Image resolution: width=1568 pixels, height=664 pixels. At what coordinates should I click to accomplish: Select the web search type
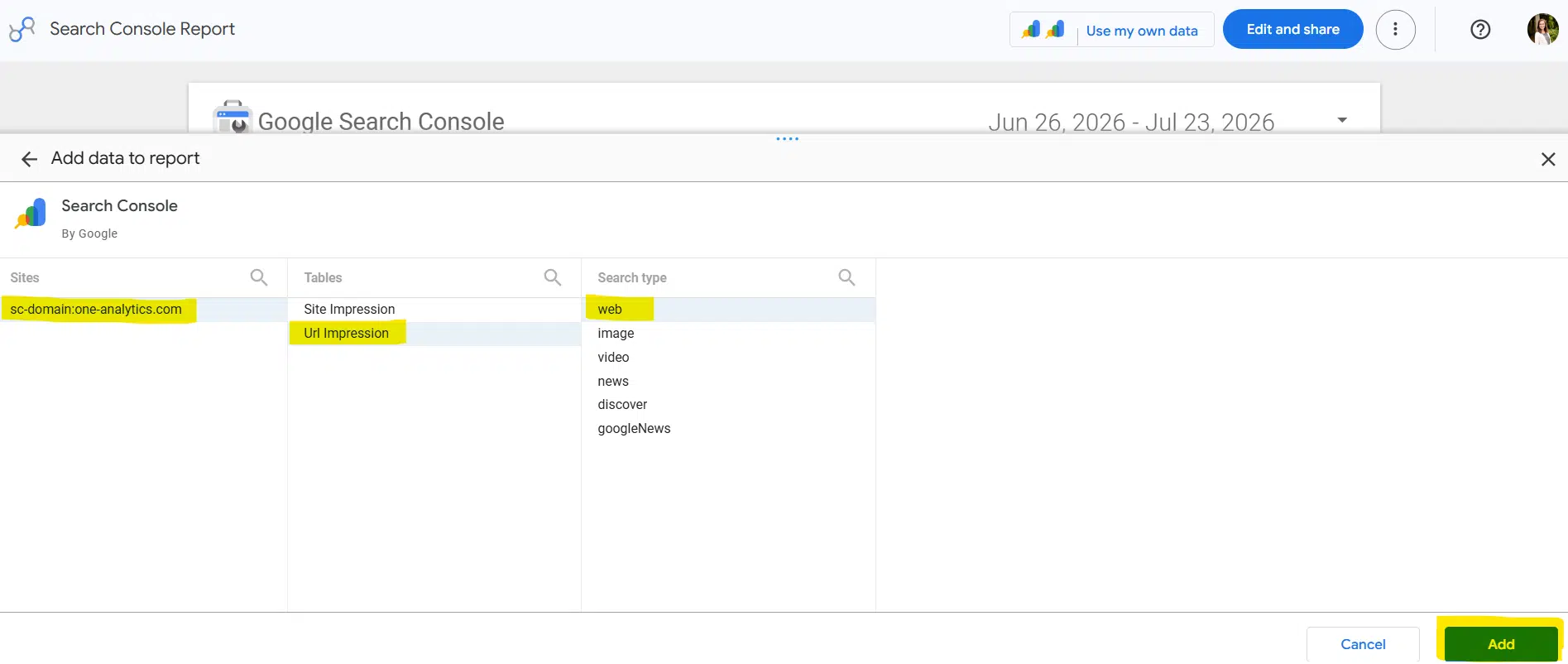728,310
